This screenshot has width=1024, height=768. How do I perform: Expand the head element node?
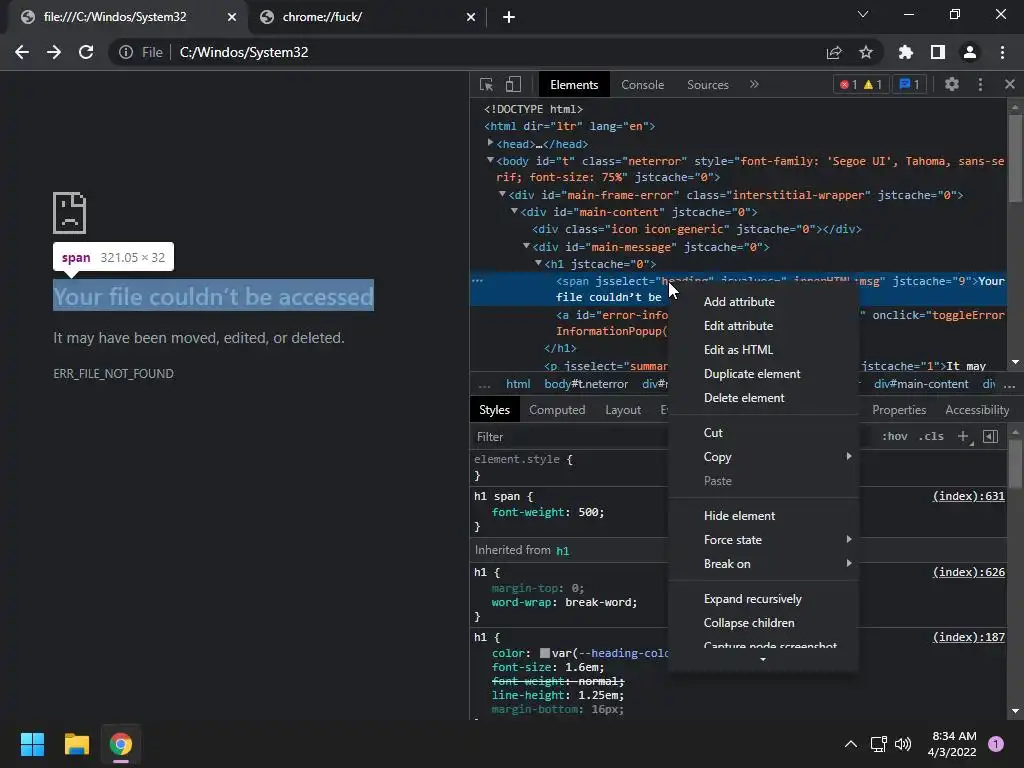490,143
